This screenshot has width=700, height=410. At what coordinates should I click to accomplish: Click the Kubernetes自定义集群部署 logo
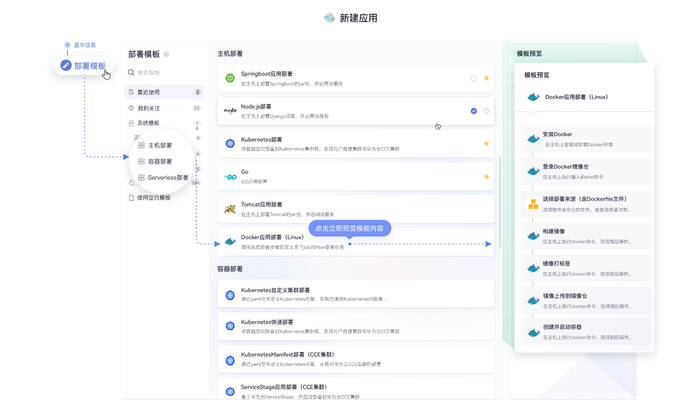230,295
